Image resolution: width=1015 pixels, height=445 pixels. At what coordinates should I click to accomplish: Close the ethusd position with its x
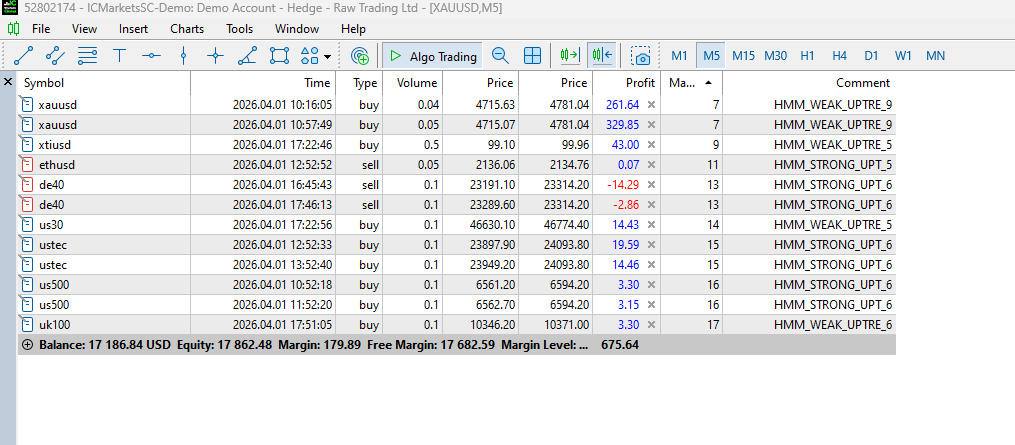coord(651,165)
